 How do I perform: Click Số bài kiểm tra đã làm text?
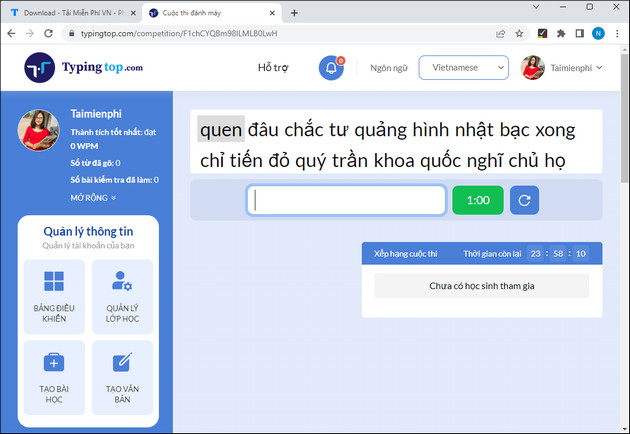115,180
